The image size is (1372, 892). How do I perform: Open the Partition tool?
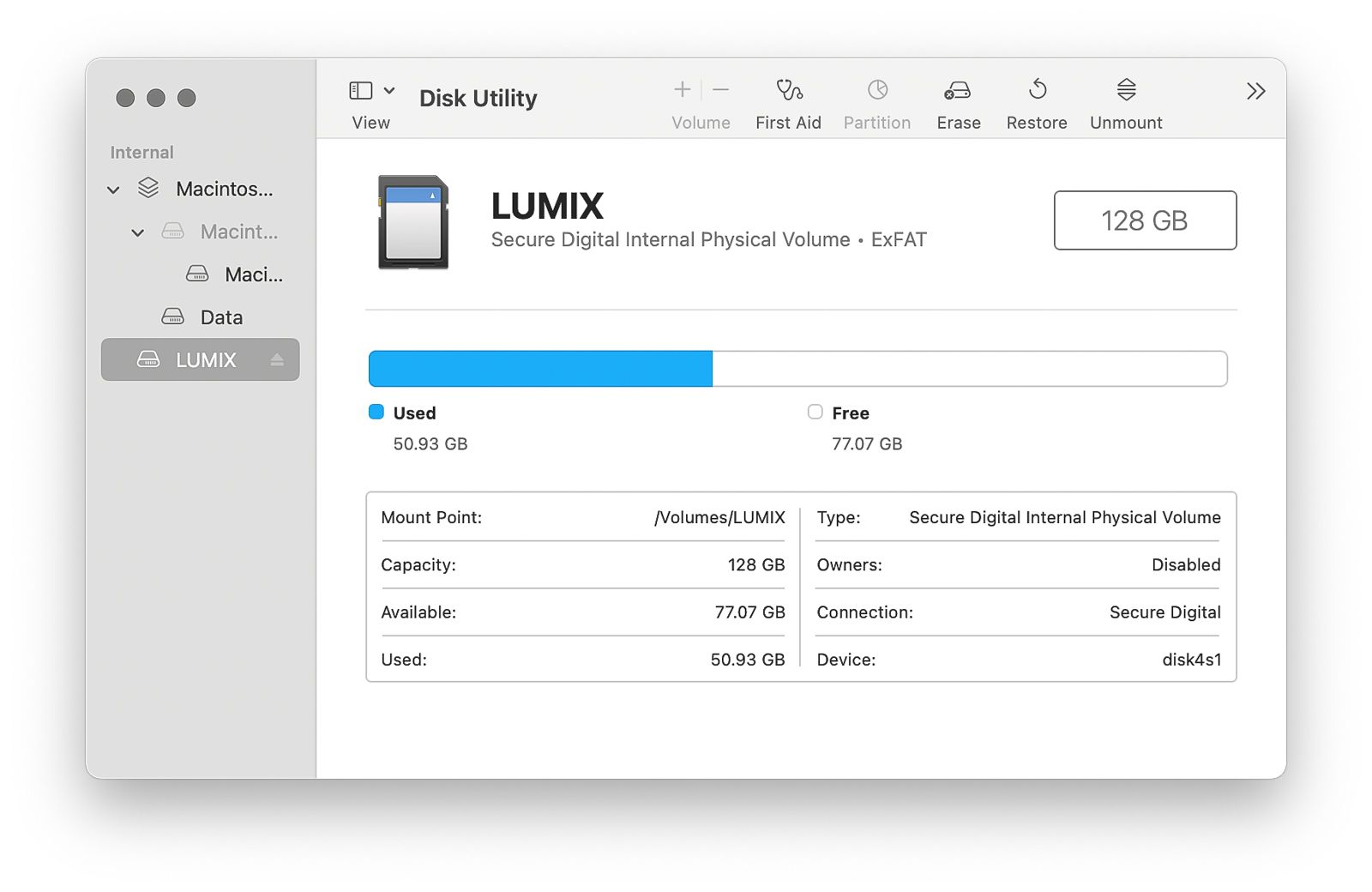876,91
